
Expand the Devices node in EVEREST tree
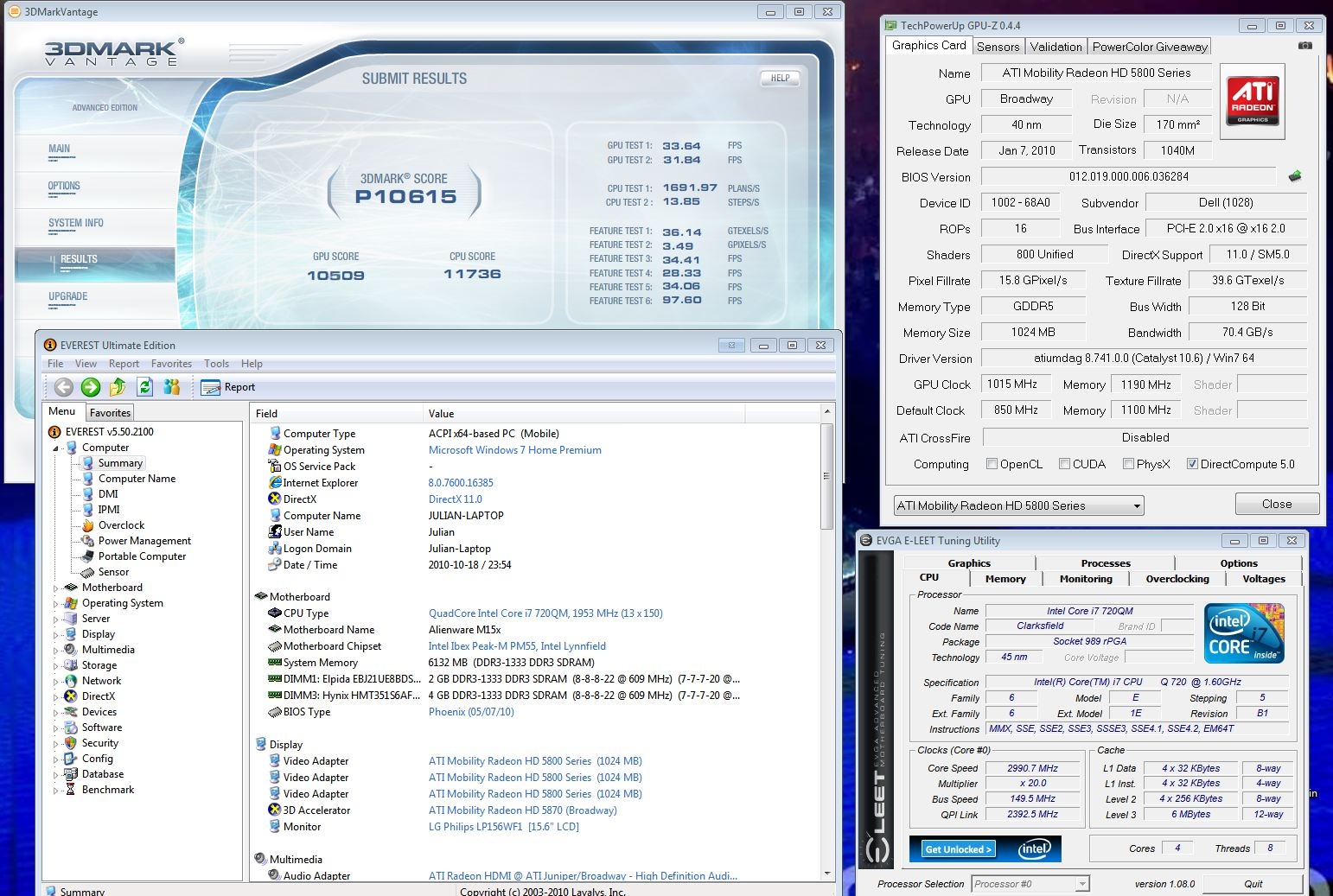(56, 713)
